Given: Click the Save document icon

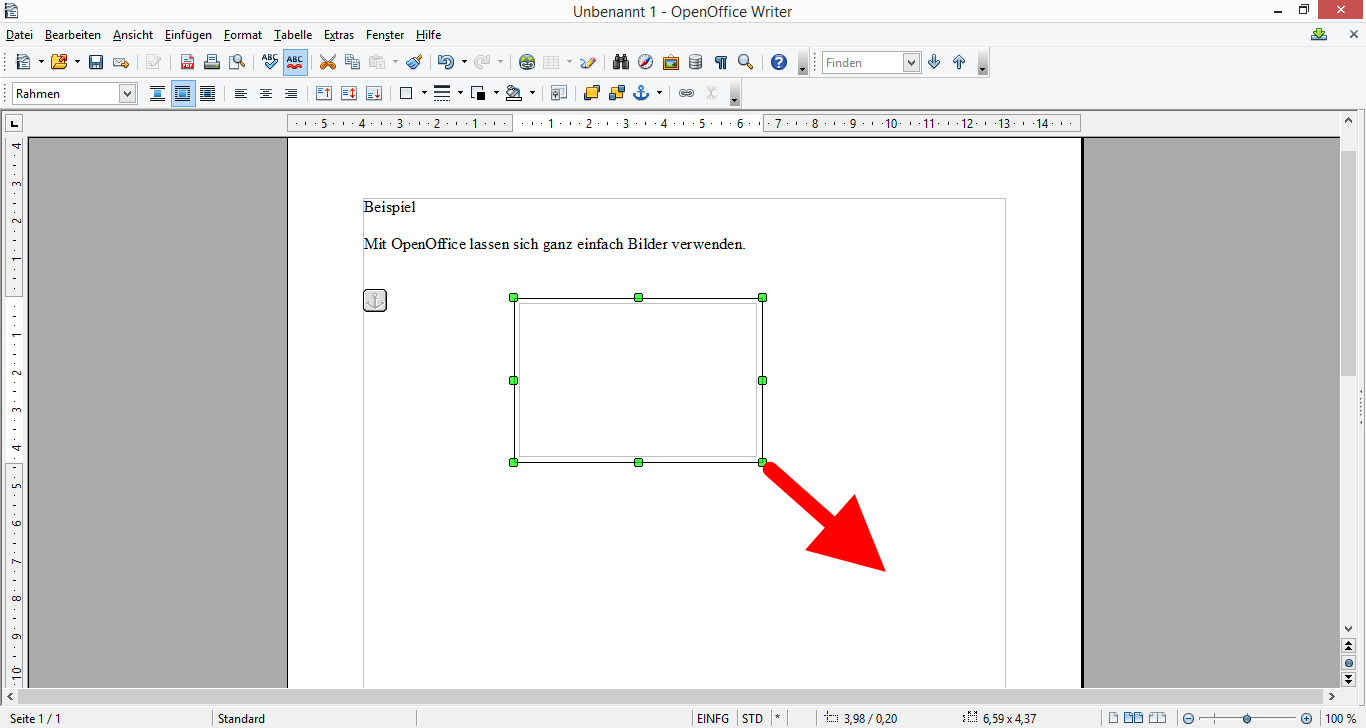Looking at the screenshot, I should pyautogui.click(x=96, y=62).
